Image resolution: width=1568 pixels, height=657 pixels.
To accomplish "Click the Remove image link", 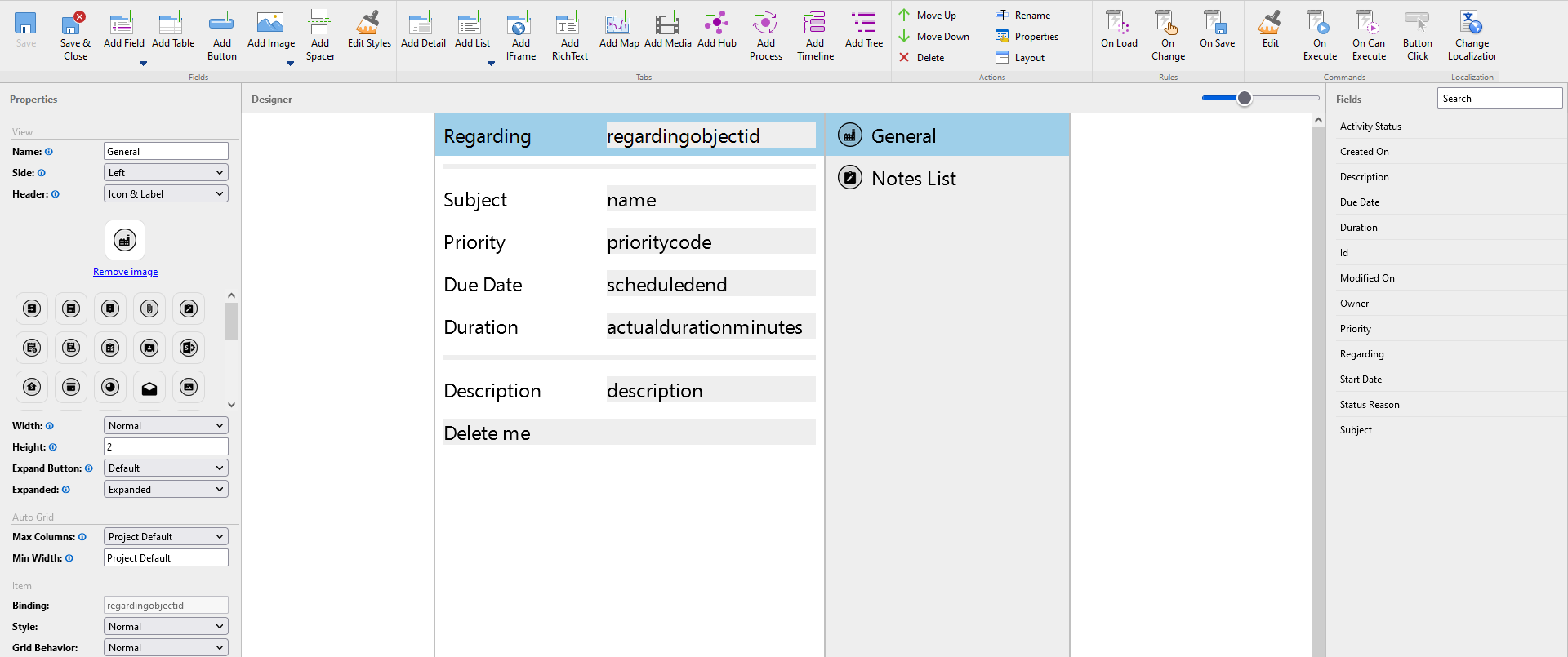I will [125, 272].
